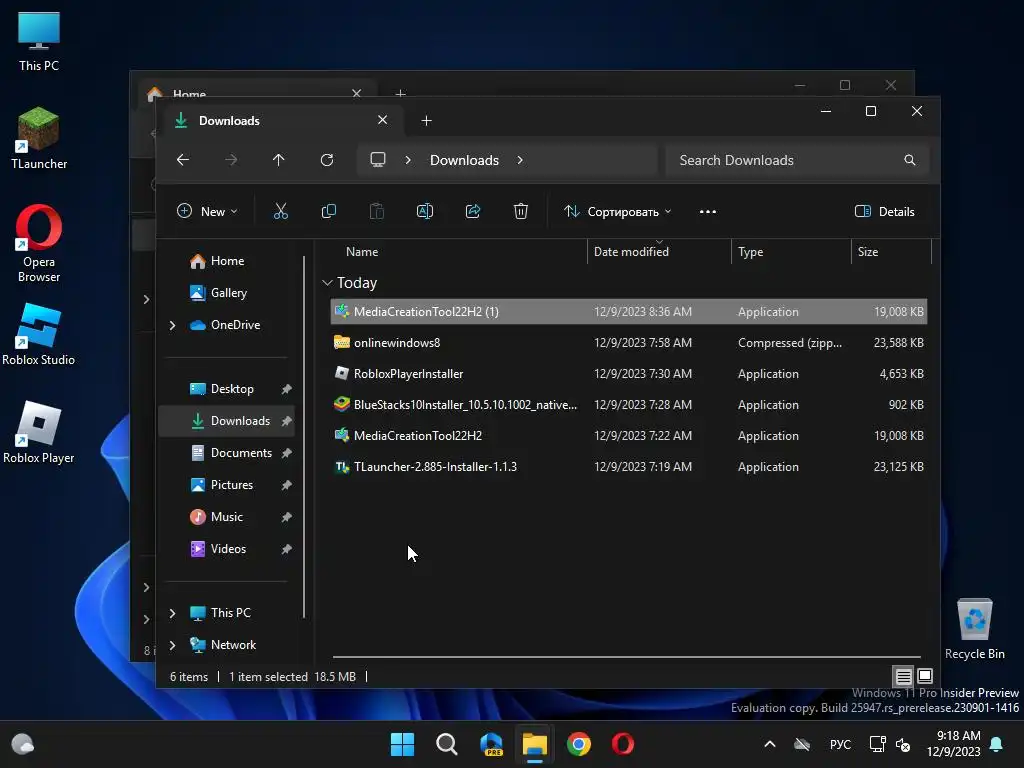Image resolution: width=1024 pixels, height=768 pixels.
Task: Select onlinewindows8 zip file
Action: (628, 342)
